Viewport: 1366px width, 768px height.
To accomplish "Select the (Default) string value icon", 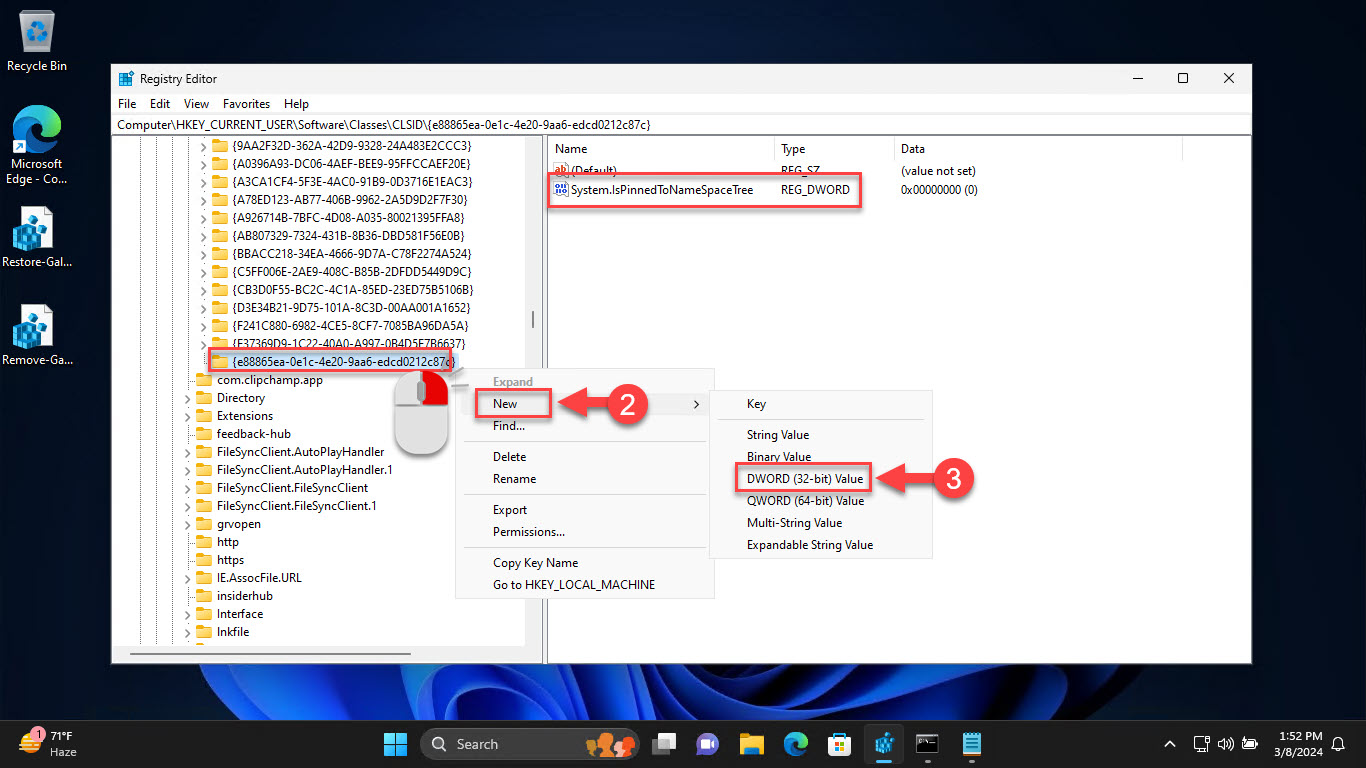I will click(x=561, y=171).
